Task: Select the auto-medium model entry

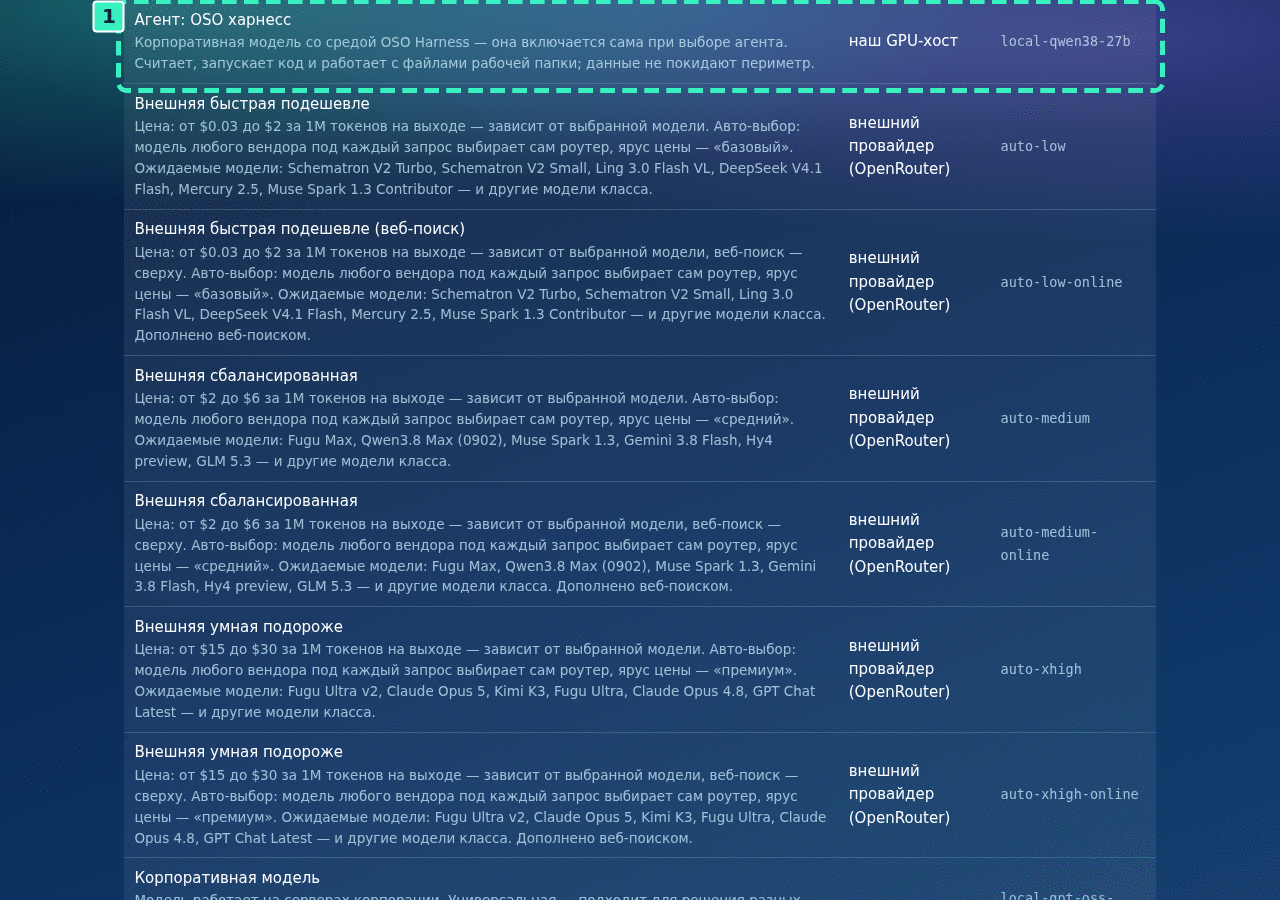Action: click(640, 418)
